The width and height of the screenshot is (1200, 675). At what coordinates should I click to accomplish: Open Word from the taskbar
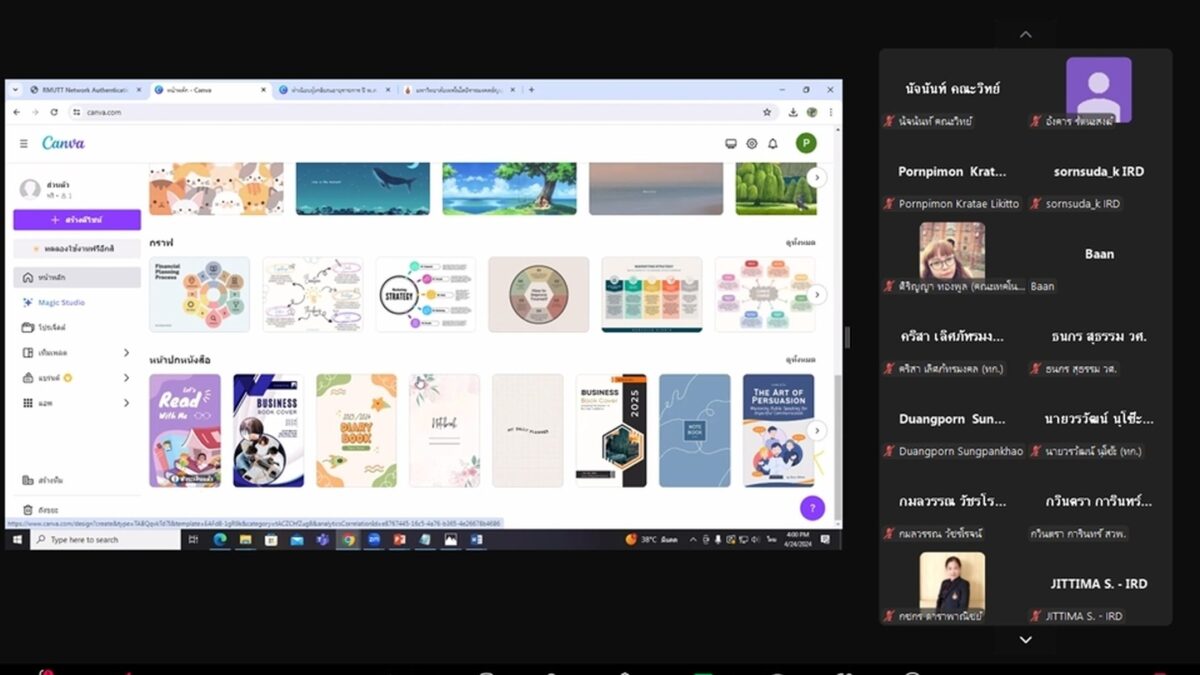click(x=476, y=539)
